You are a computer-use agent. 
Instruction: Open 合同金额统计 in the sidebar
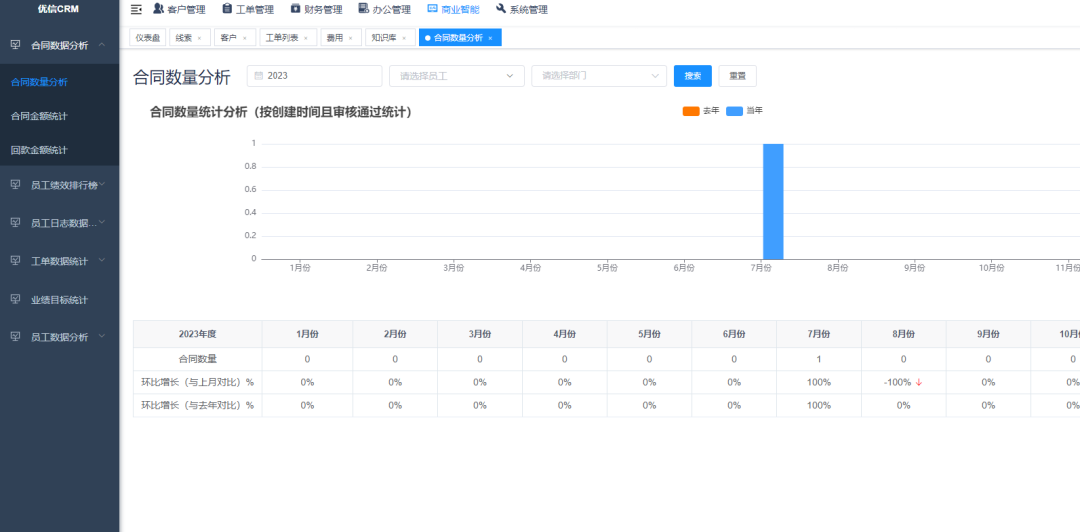tap(39, 116)
